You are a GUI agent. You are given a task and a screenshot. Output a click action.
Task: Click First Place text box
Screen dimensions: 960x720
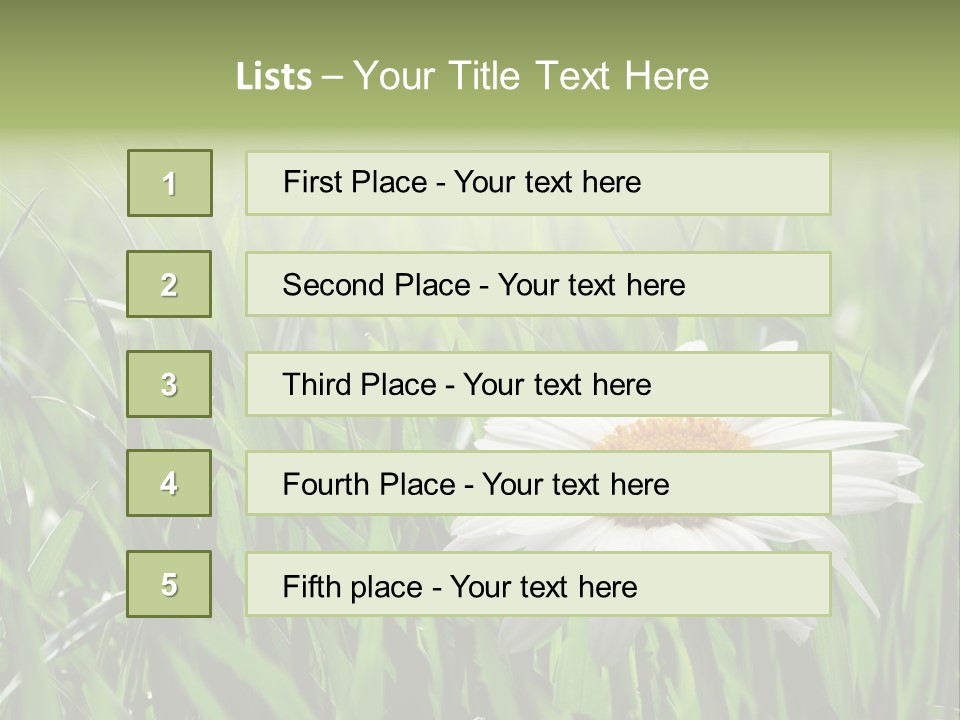538,183
